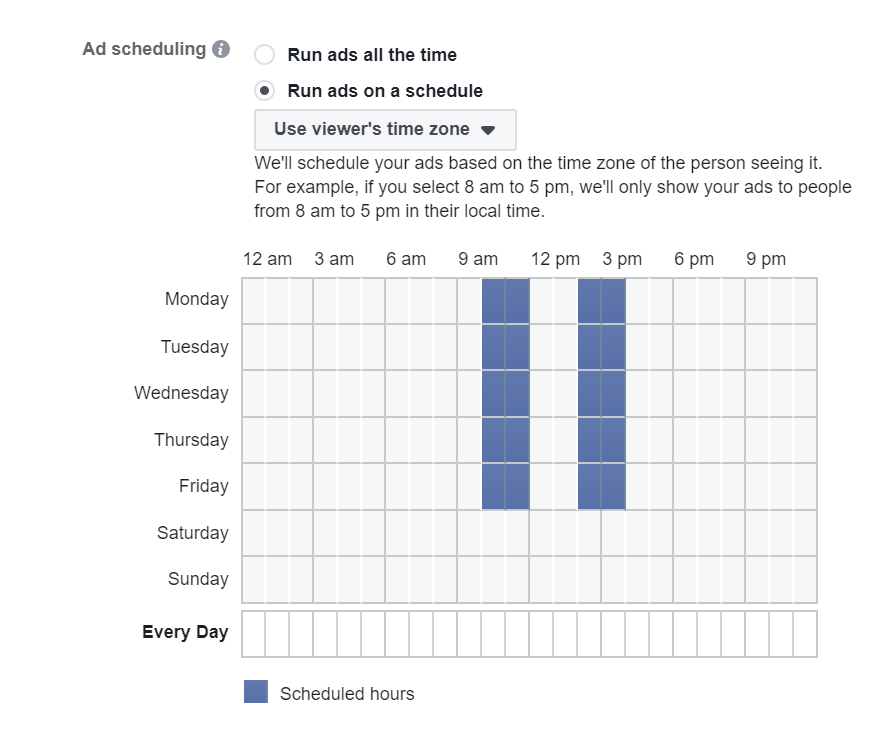Open the Use viewer's time zone dropdown
This screenshot has width=876, height=744.
(385, 130)
